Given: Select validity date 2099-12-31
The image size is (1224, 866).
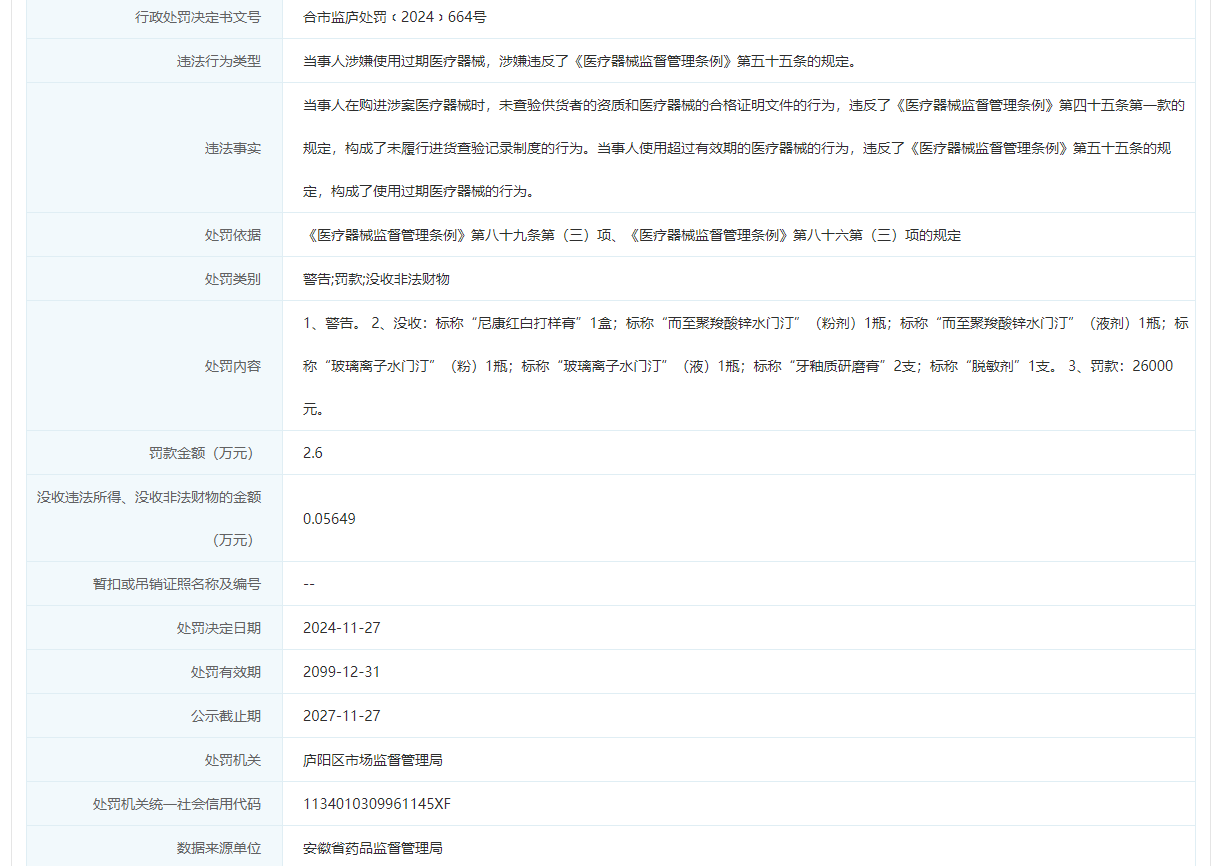Looking at the screenshot, I should coord(342,672).
